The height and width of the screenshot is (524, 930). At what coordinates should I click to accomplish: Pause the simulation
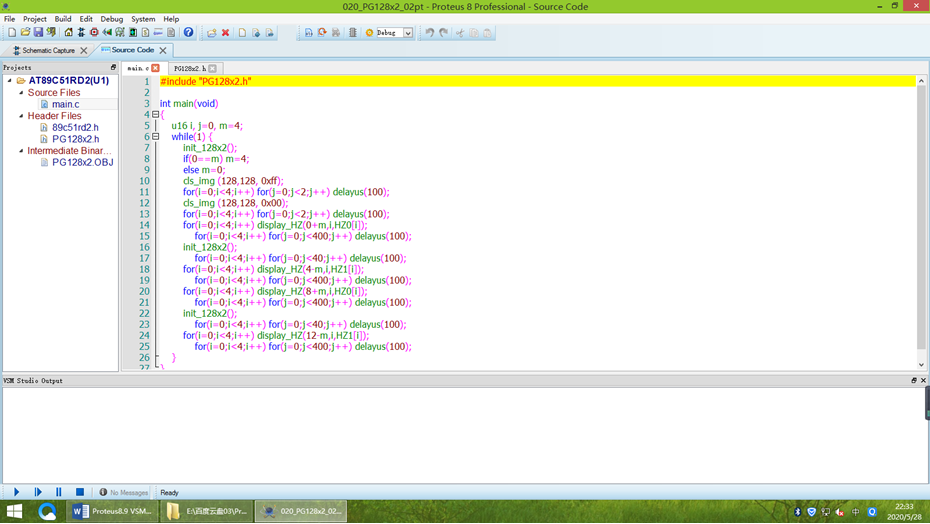pos(59,492)
